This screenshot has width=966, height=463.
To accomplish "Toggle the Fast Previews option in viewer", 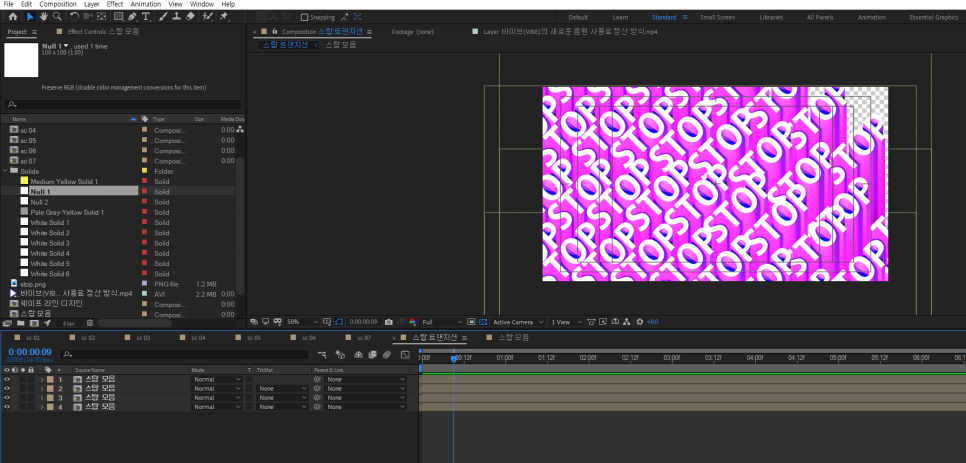I will coord(603,322).
